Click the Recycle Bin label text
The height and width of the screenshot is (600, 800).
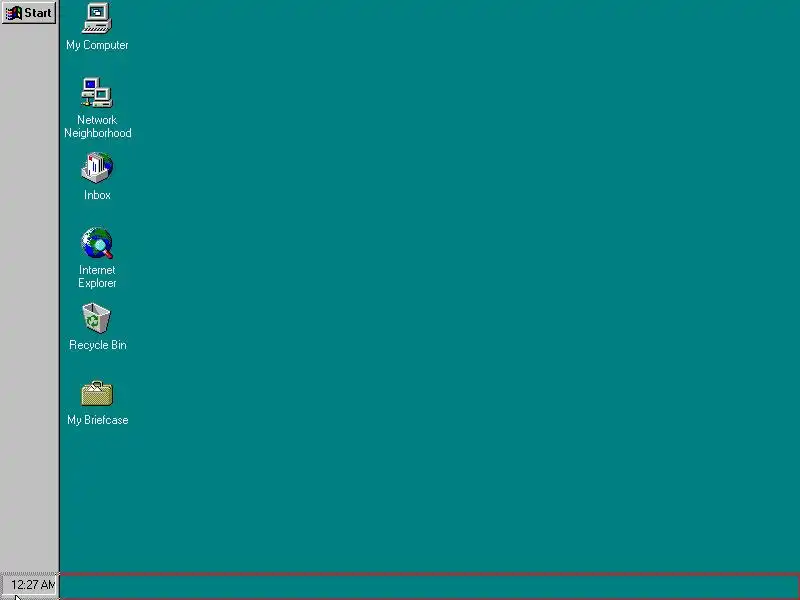point(97,345)
